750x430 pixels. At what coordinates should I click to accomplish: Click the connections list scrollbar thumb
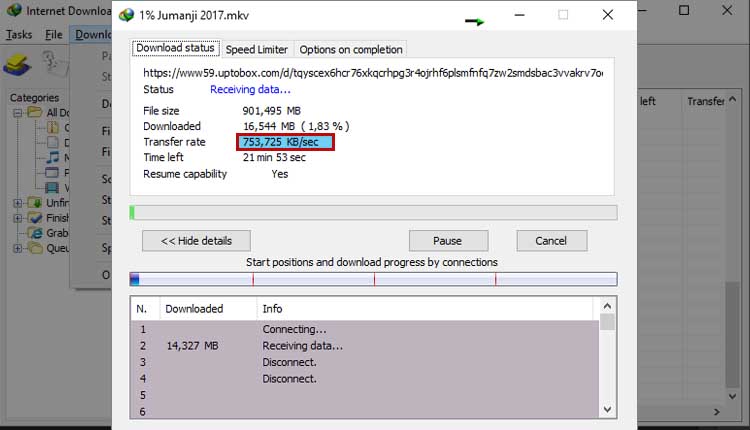[607, 322]
